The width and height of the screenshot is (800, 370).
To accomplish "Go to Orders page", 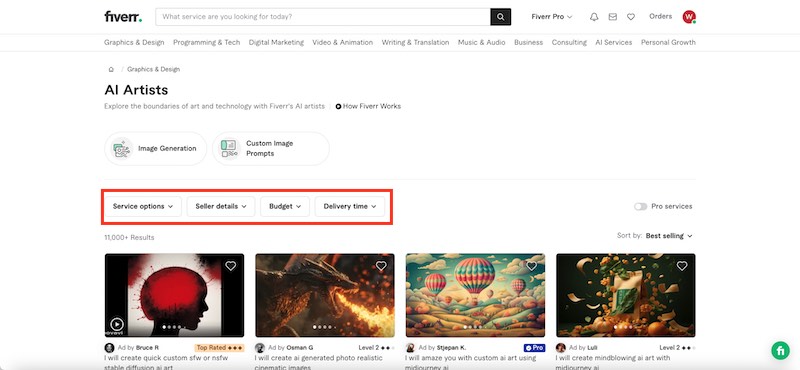I will (x=661, y=16).
